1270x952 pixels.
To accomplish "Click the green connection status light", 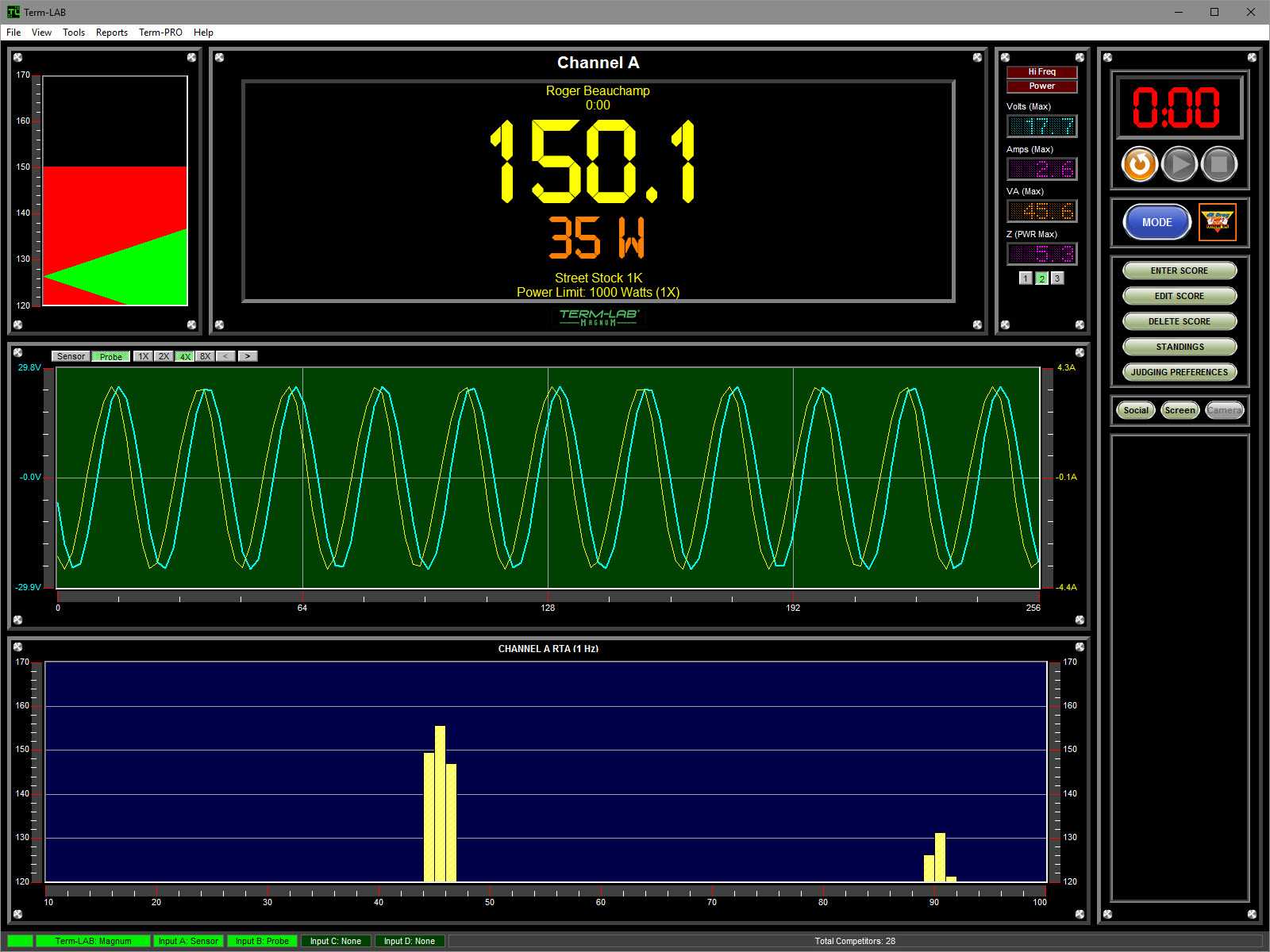I will [x=21, y=941].
